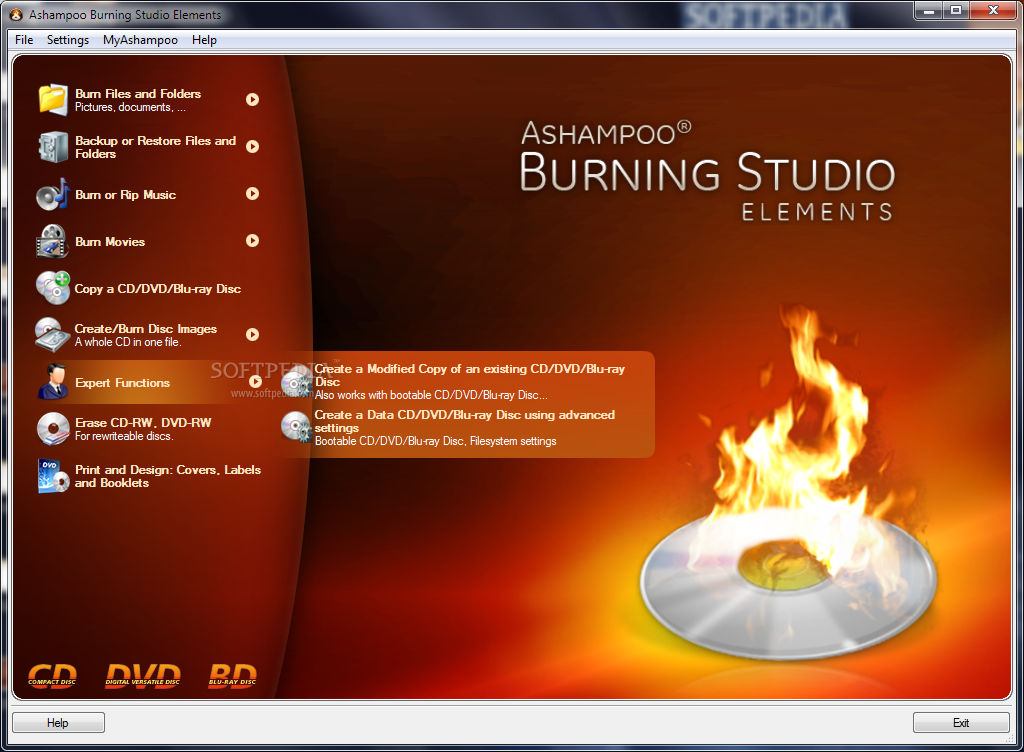Select Backup or Restore Files and Folders
Image resolution: width=1024 pixels, height=752 pixels.
(155, 147)
